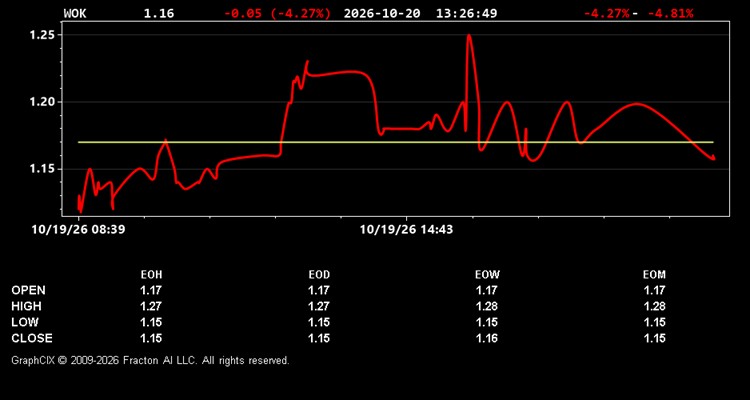Select the current price 1.16
This screenshot has height=400, width=750.
tap(159, 13)
